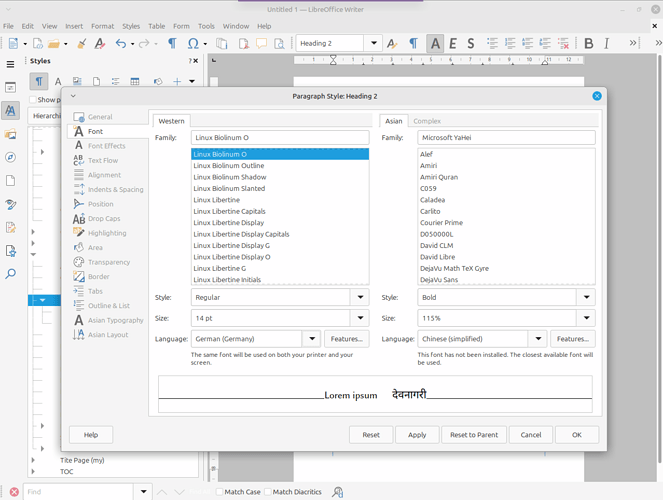
Task: Click the Reset to Parent button
Action: pyautogui.click(x=474, y=434)
